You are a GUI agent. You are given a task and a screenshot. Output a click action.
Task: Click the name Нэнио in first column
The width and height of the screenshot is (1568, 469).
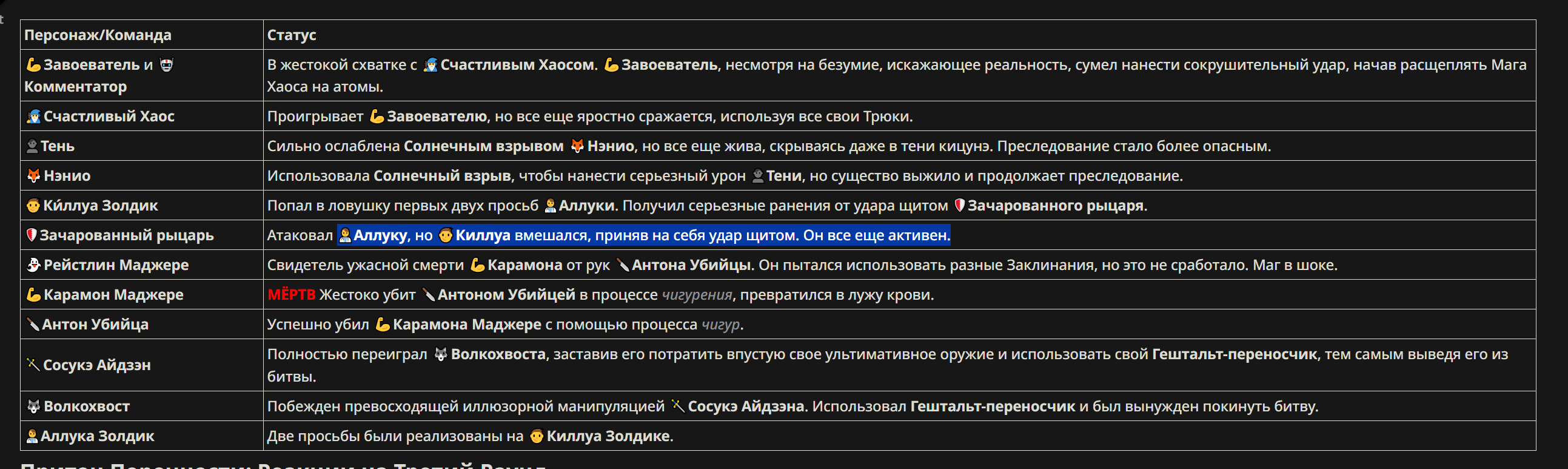point(67,176)
